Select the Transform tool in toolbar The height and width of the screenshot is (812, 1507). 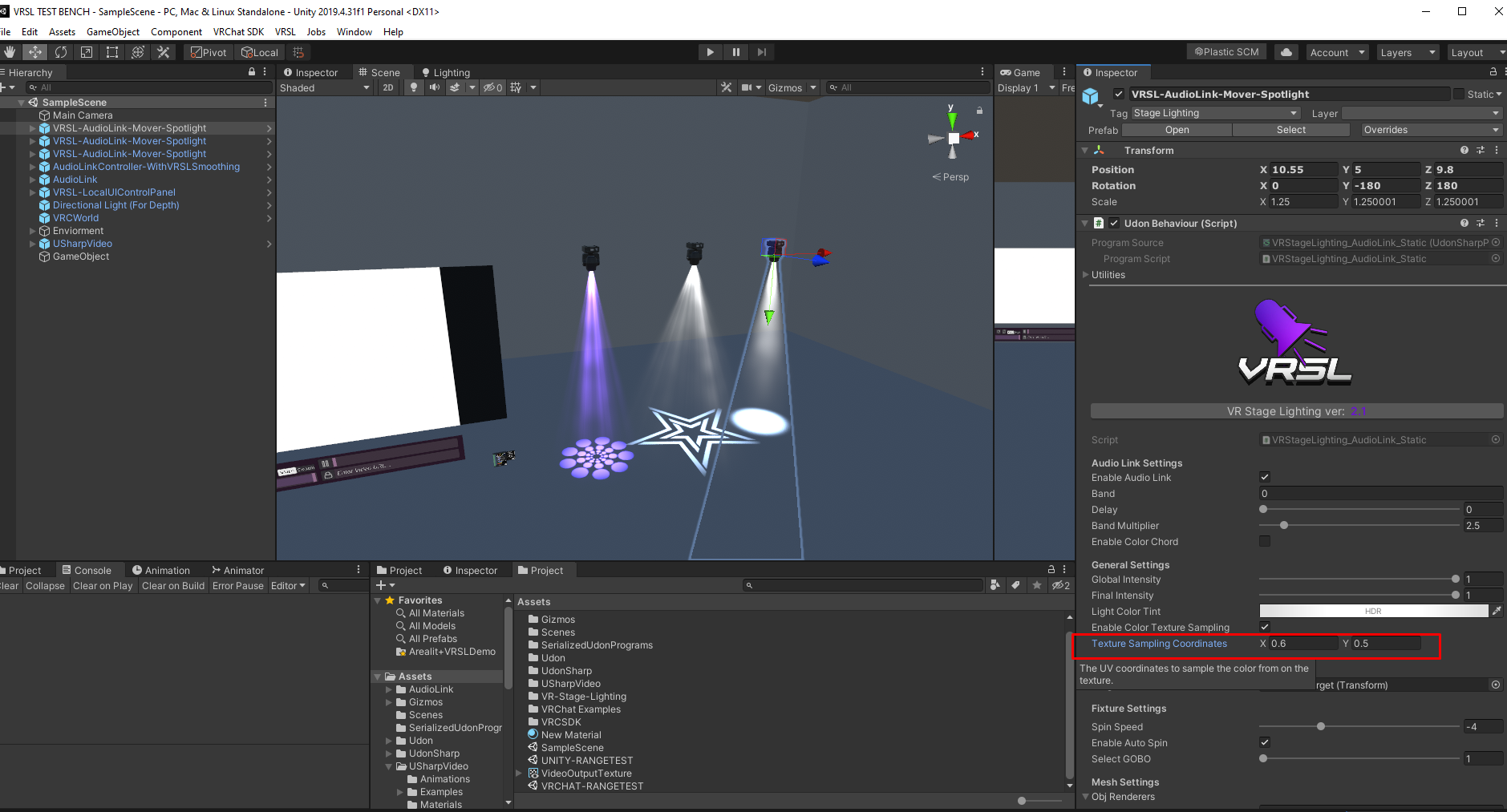point(138,52)
